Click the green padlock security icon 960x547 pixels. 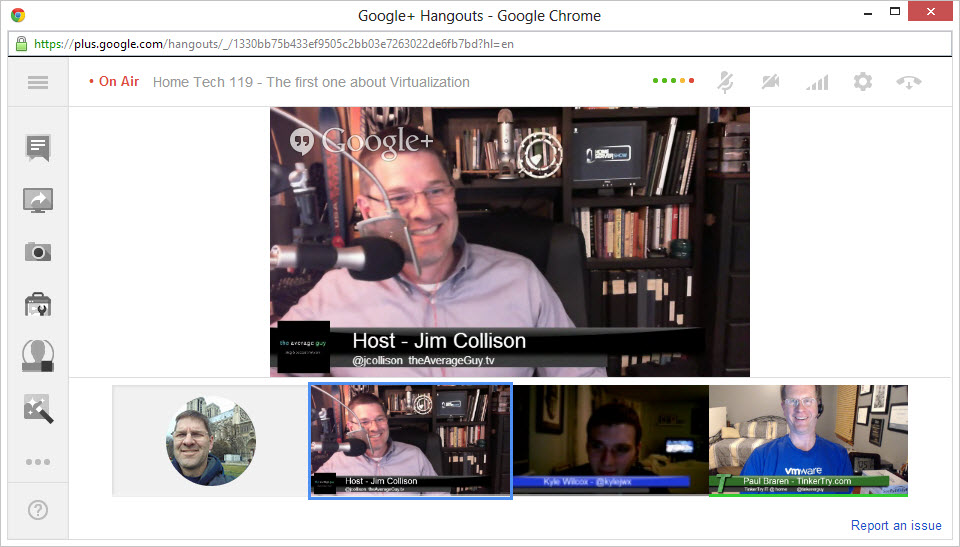pyautogui.click(x=21, y=43)
